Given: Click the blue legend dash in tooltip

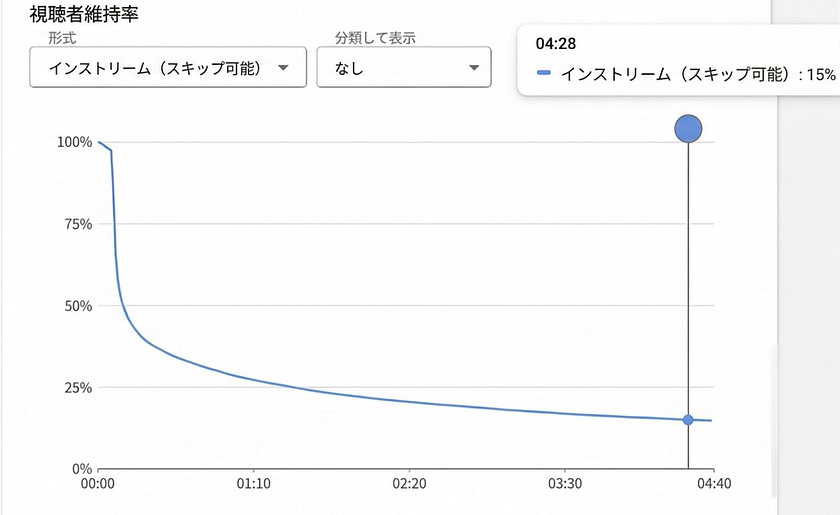Looking at the screenshot, I should [544, 73].
